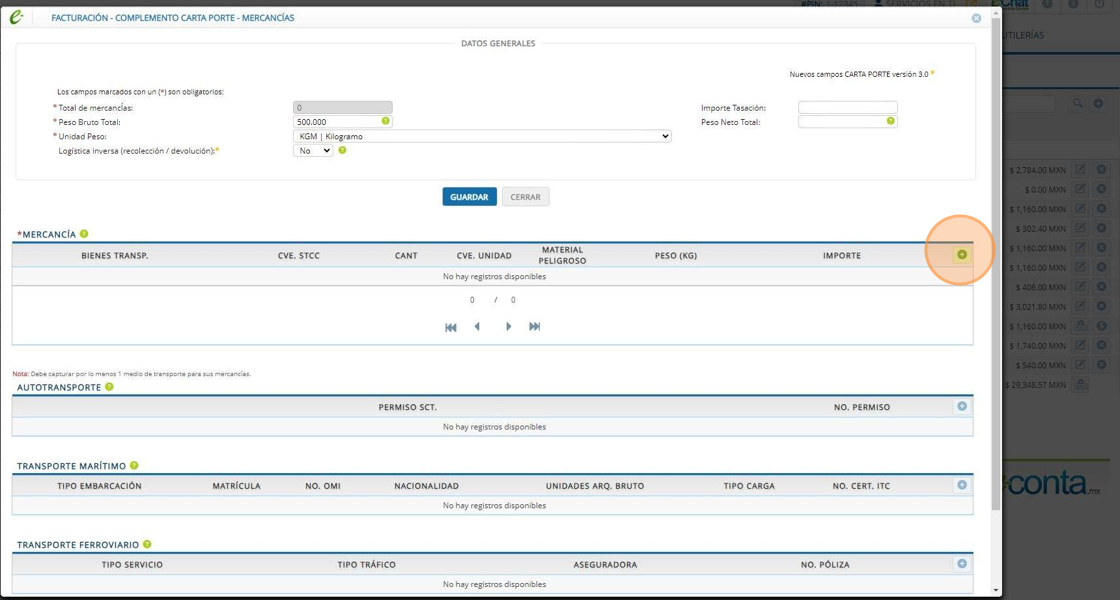Click the UNIDADES ARQ. BRUTO column header

(595, 486)
